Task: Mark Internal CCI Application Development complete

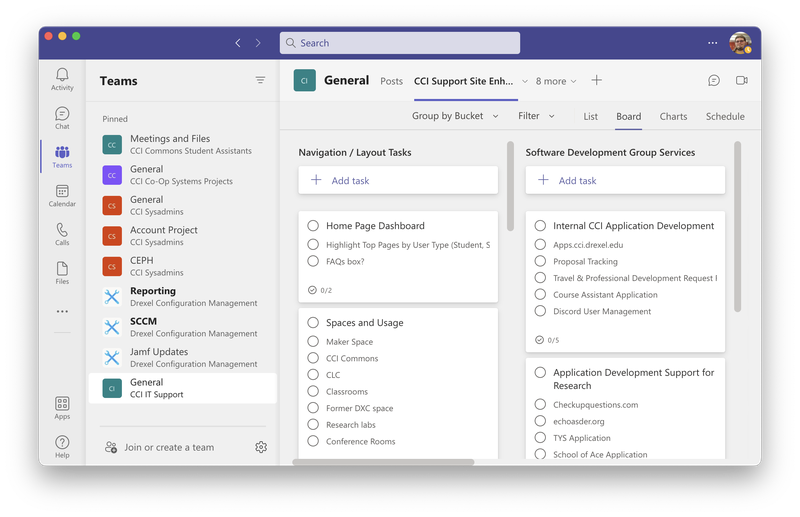Action: [x=540, y=226]
